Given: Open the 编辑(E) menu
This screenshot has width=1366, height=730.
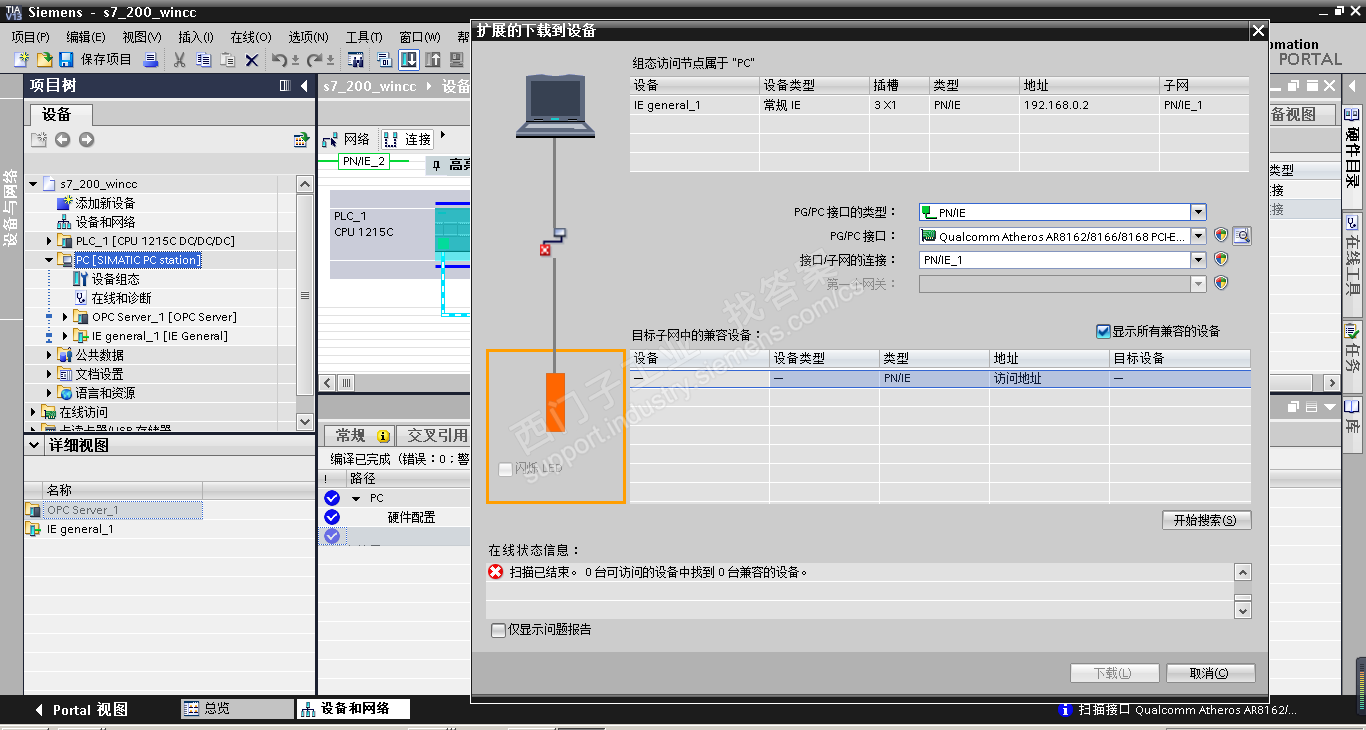Looking at the screenshot, I should point(85,37).
